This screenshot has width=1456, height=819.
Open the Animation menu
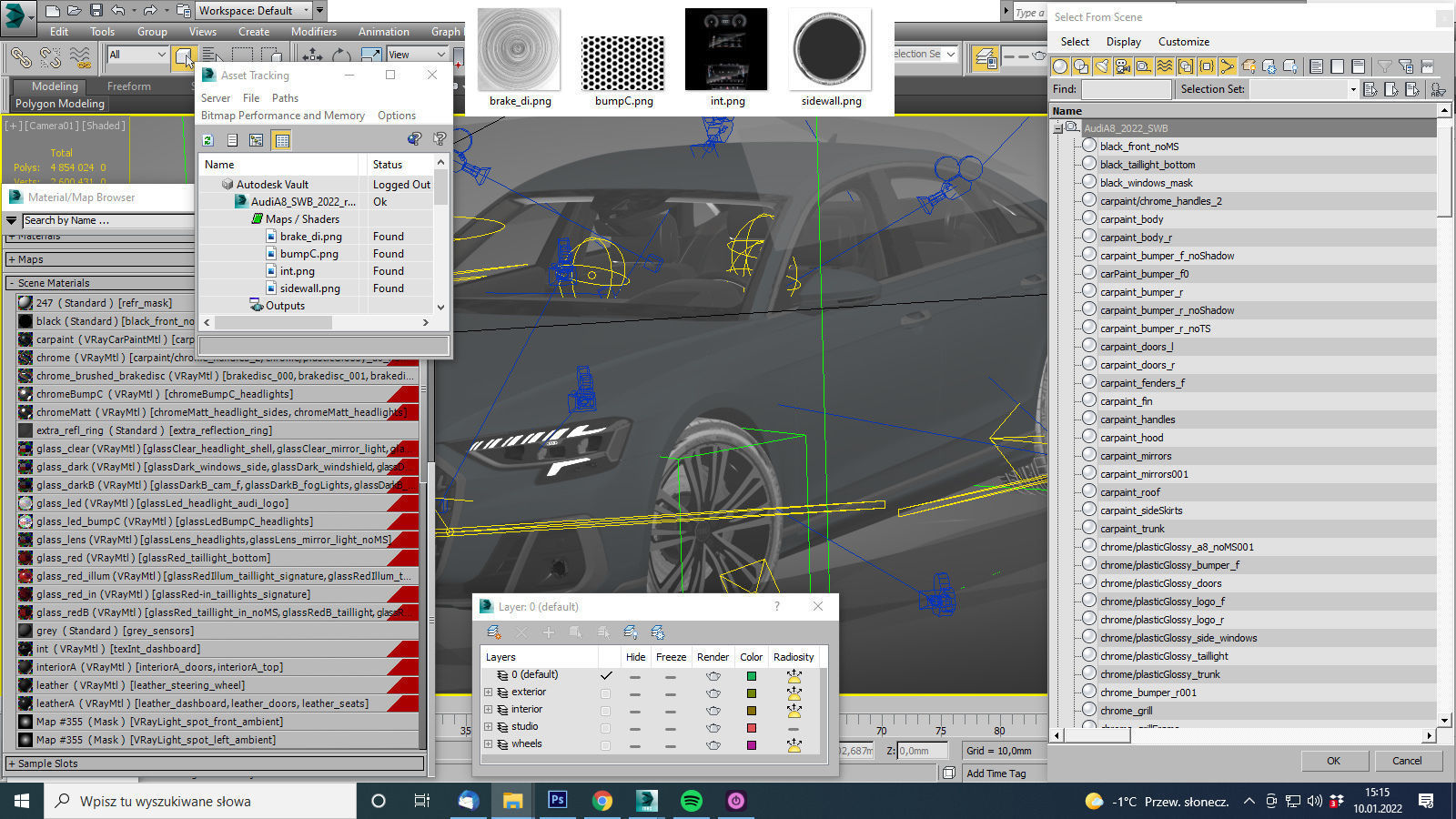pyautogui.click(x=383, y=31)
